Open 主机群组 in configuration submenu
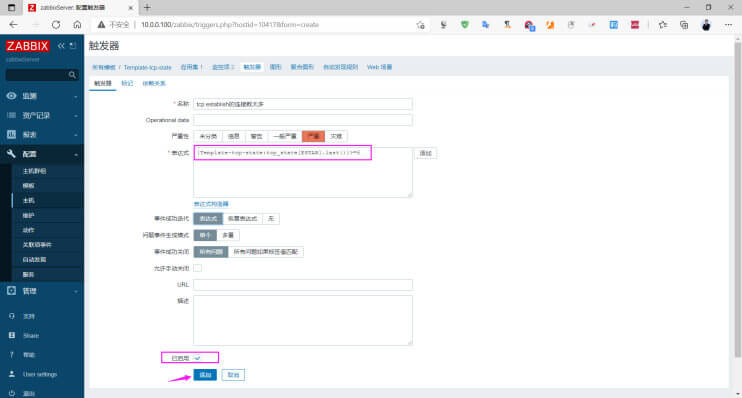Screen dimensions: 742x398 34,171
